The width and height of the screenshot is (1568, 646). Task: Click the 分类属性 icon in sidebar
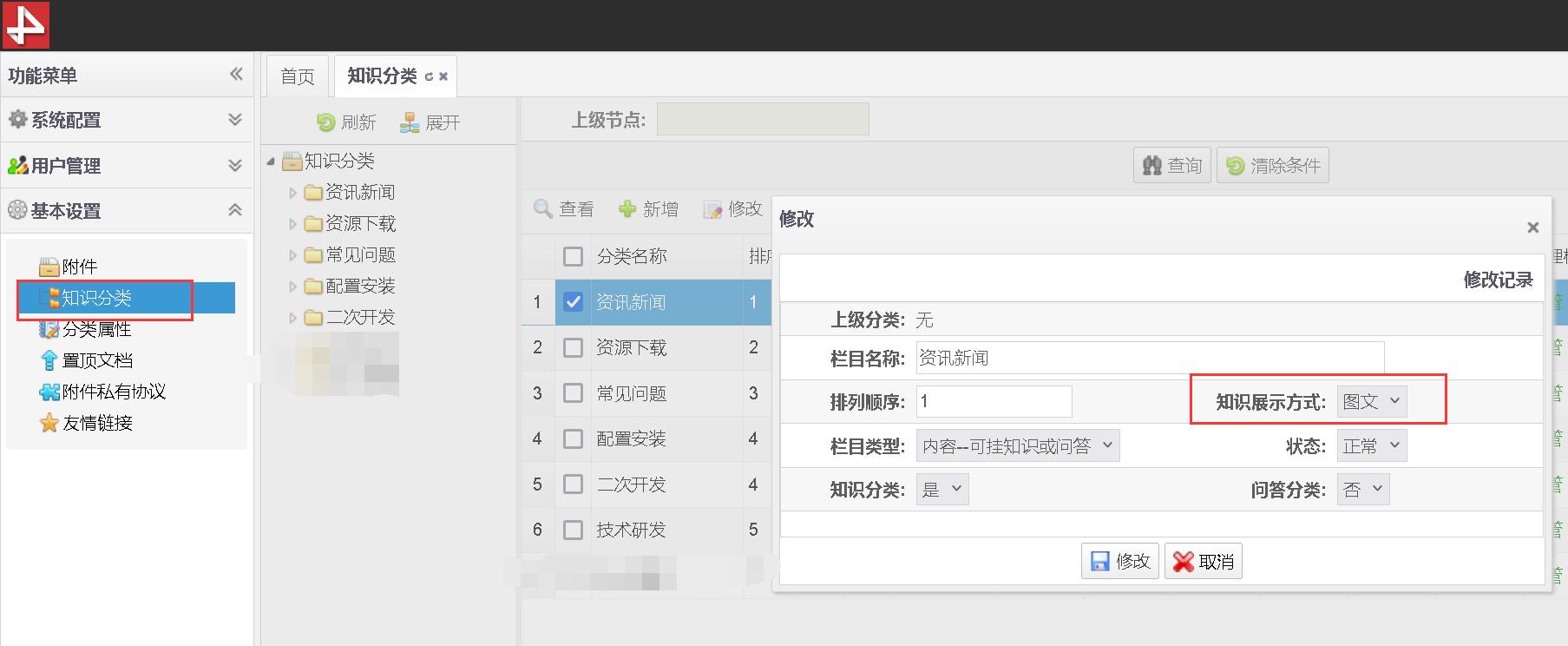(x=49, y=329)
